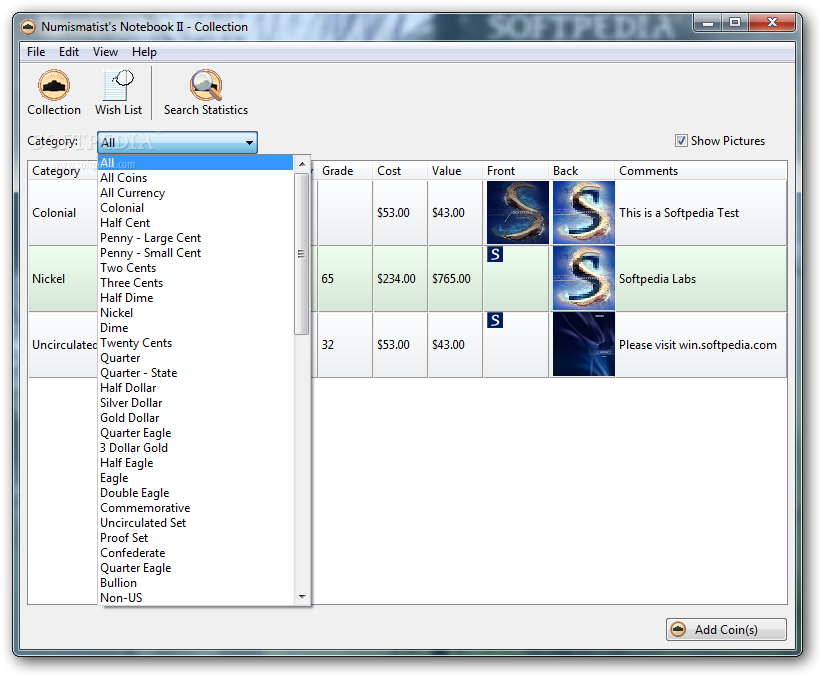This screenshot has width=823, height=677.
Task: Select Dime in the dropdown list
Action: click(x=195, y=328)
